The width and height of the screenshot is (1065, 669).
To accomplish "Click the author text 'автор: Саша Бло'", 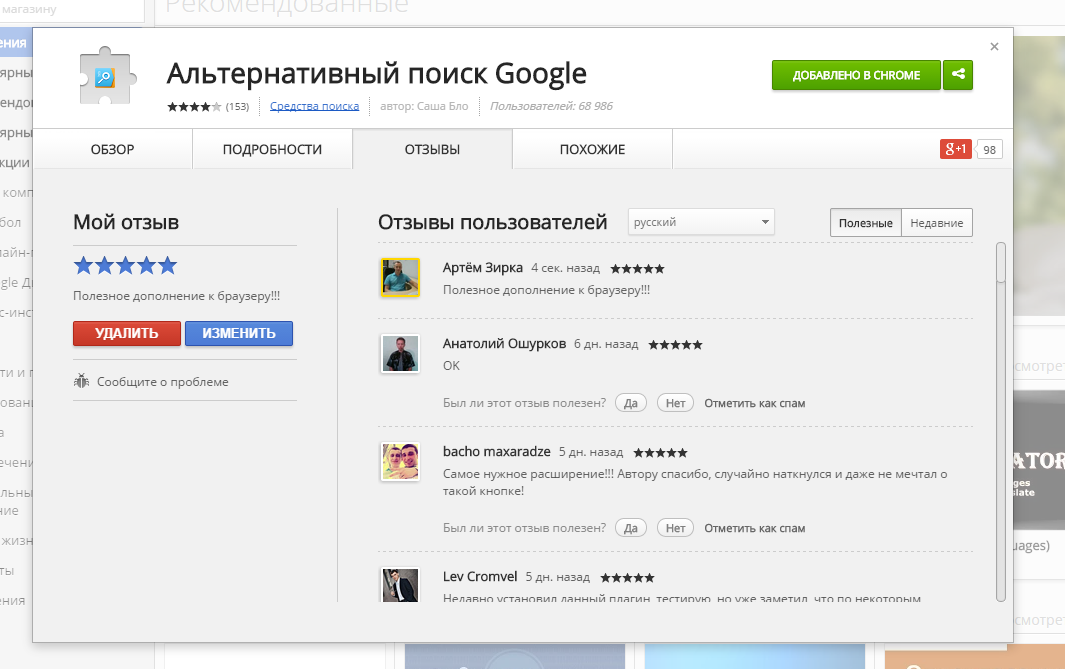I will (425, 106).
